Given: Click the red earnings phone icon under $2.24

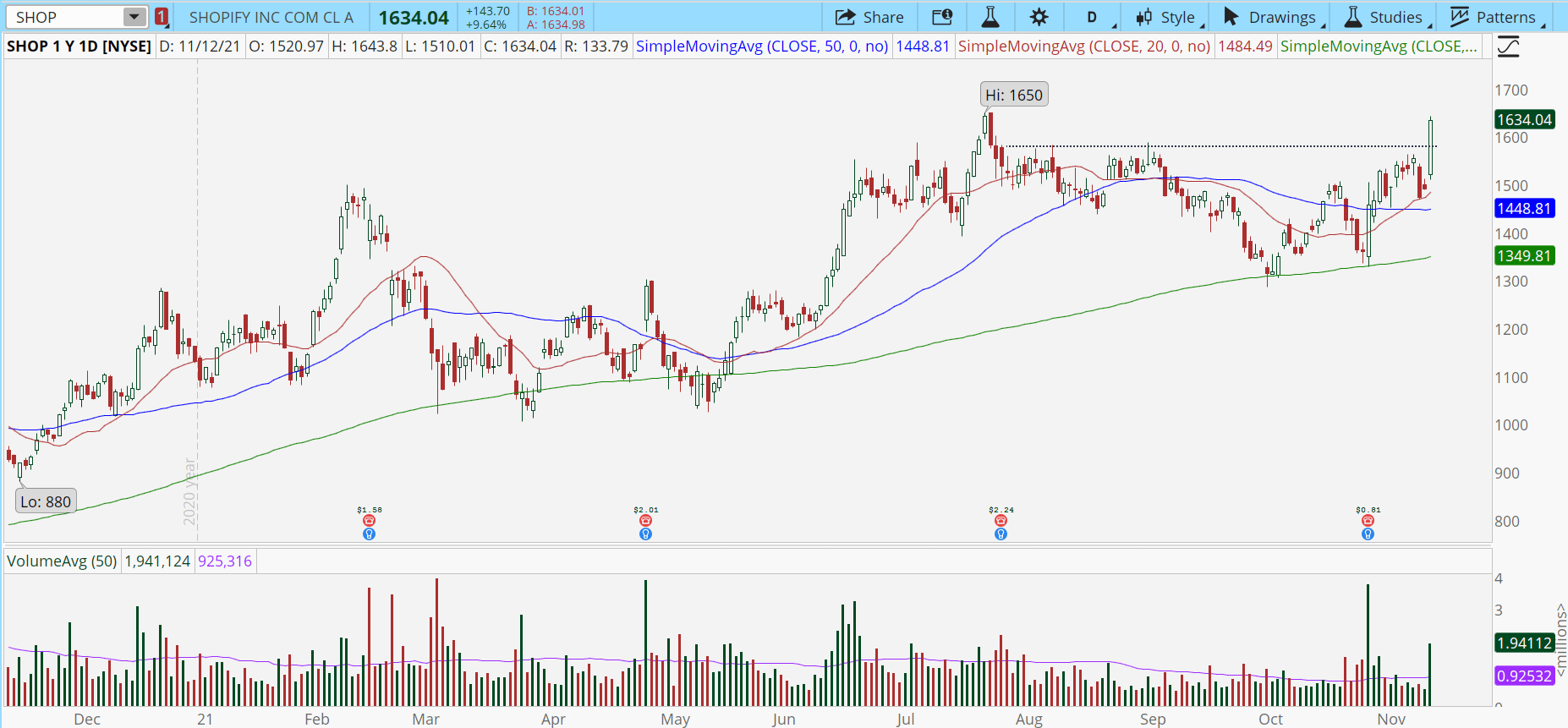Looking at the screenshot, I should 1001,521.
